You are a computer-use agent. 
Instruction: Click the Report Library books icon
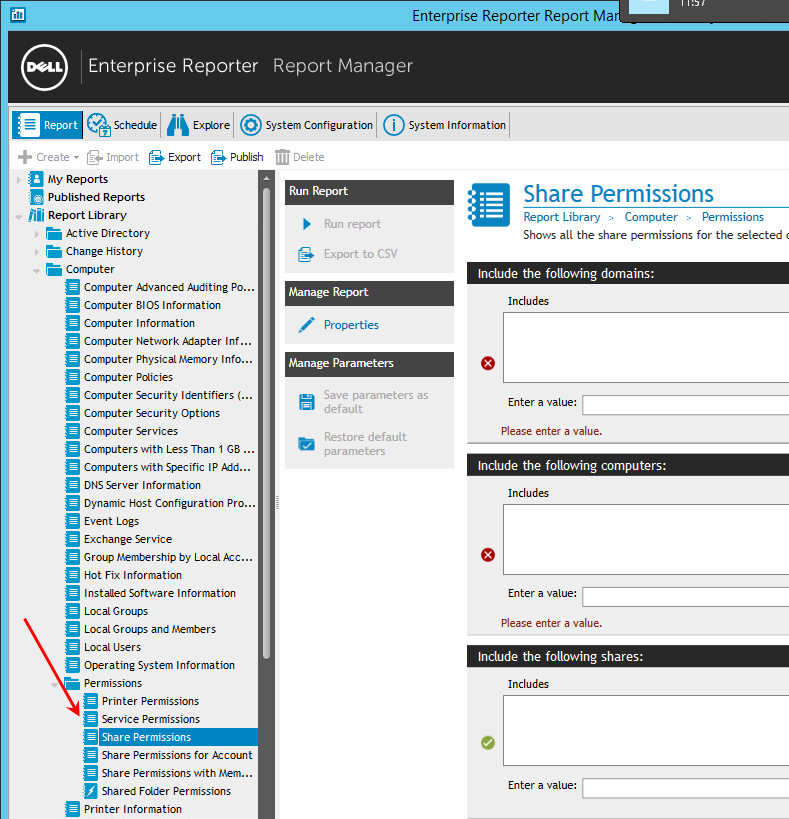(x=36, y=215)
